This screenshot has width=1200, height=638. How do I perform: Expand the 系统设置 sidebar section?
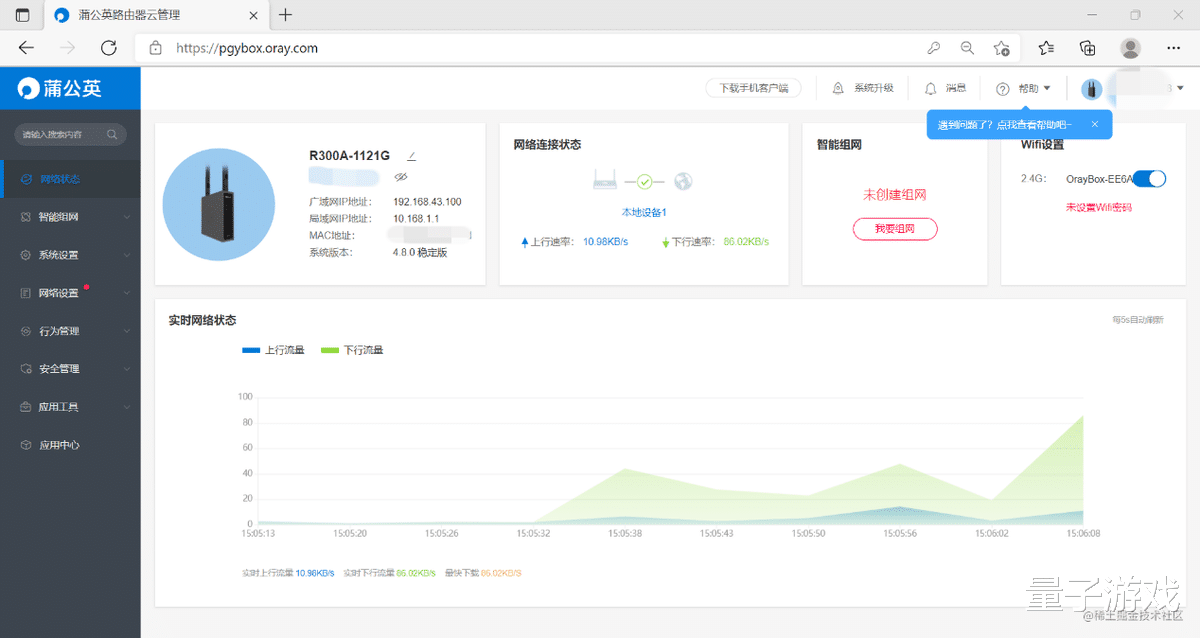[x=70, y=255]
